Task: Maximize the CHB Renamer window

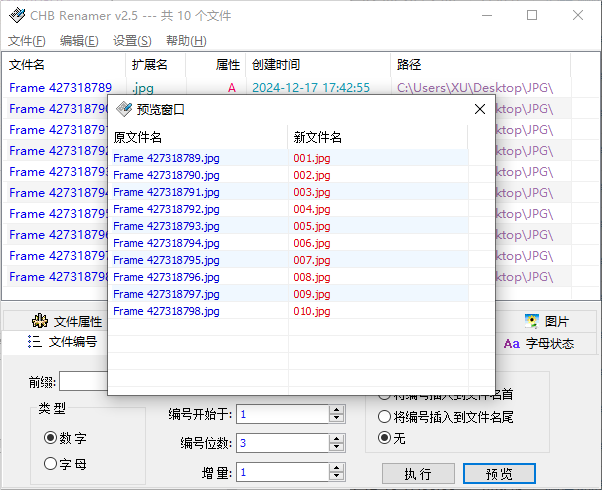Action: tap(532, 15)
